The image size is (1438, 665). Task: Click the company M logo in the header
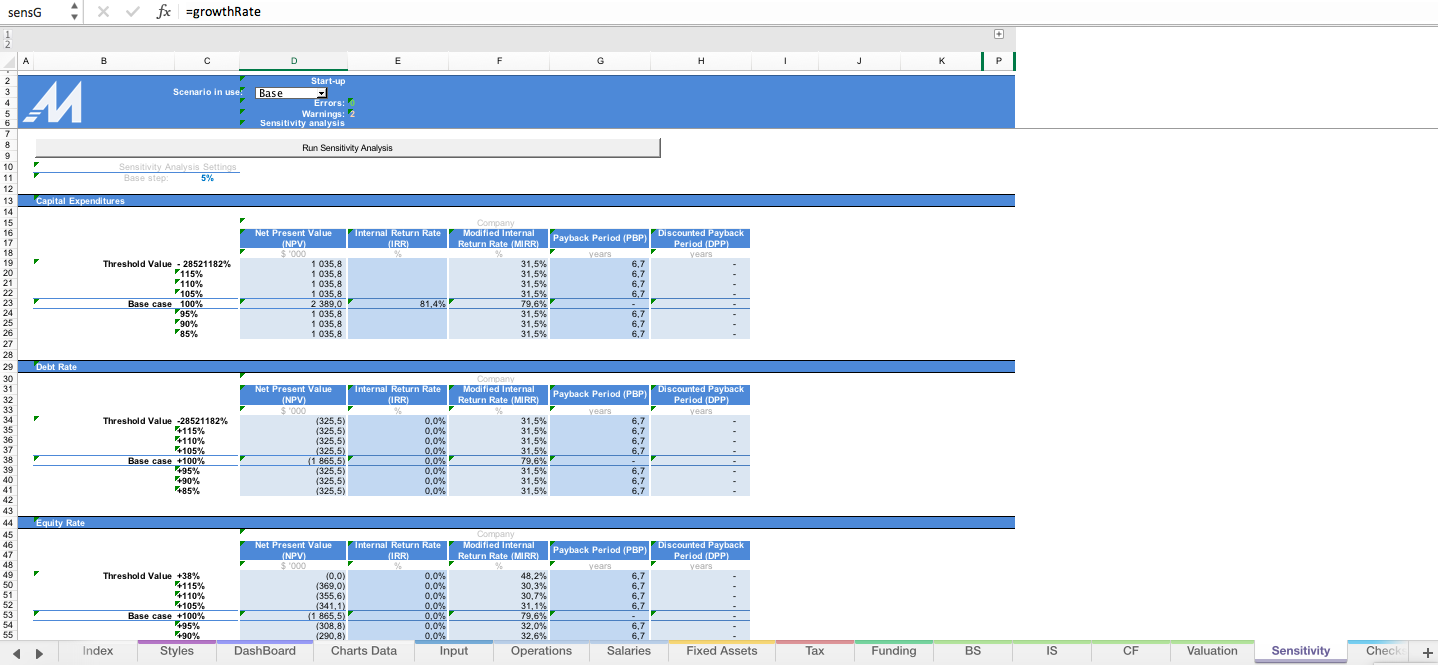51,101
